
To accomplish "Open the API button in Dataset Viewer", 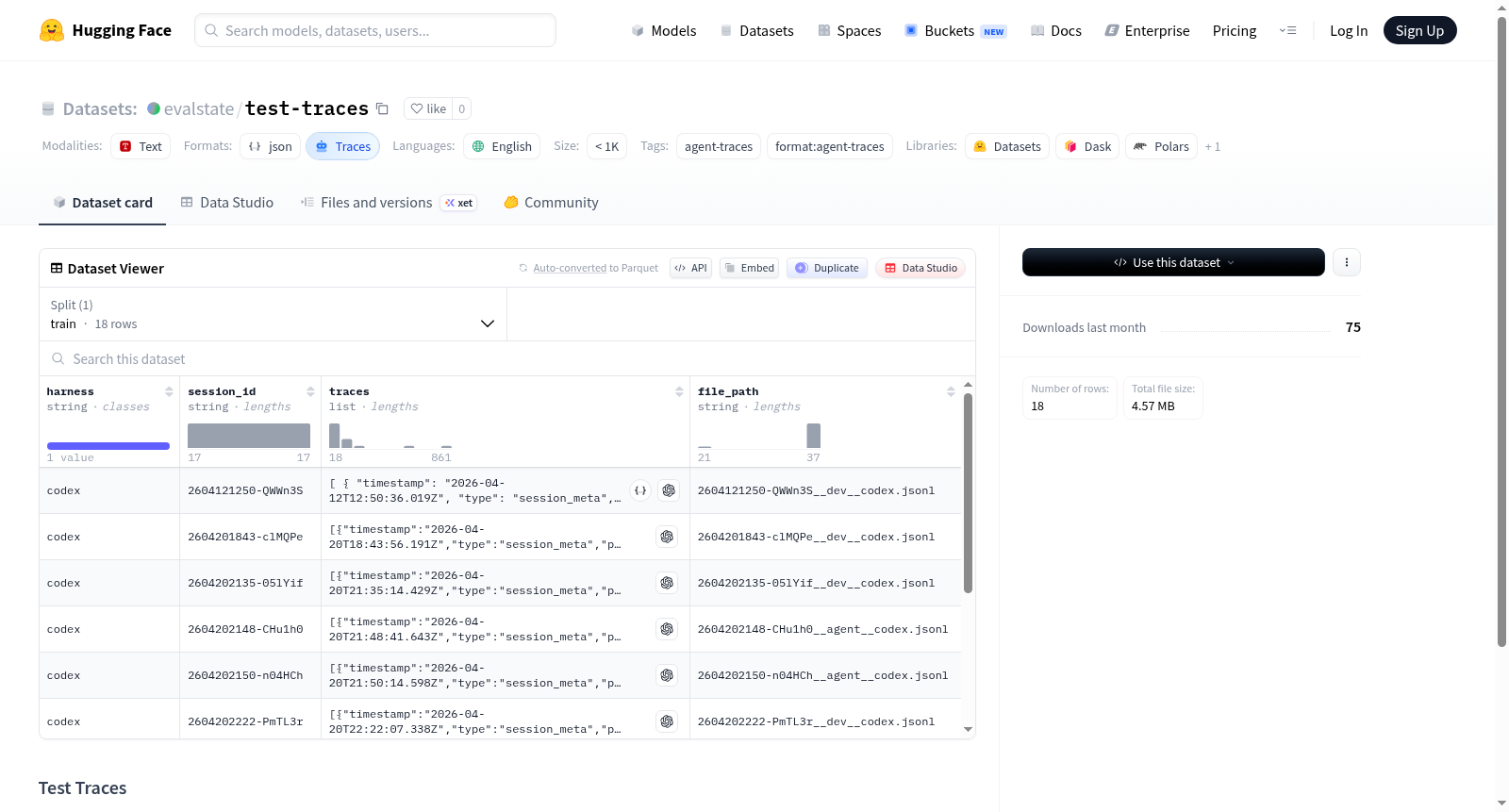I will [x=690, y=268].
